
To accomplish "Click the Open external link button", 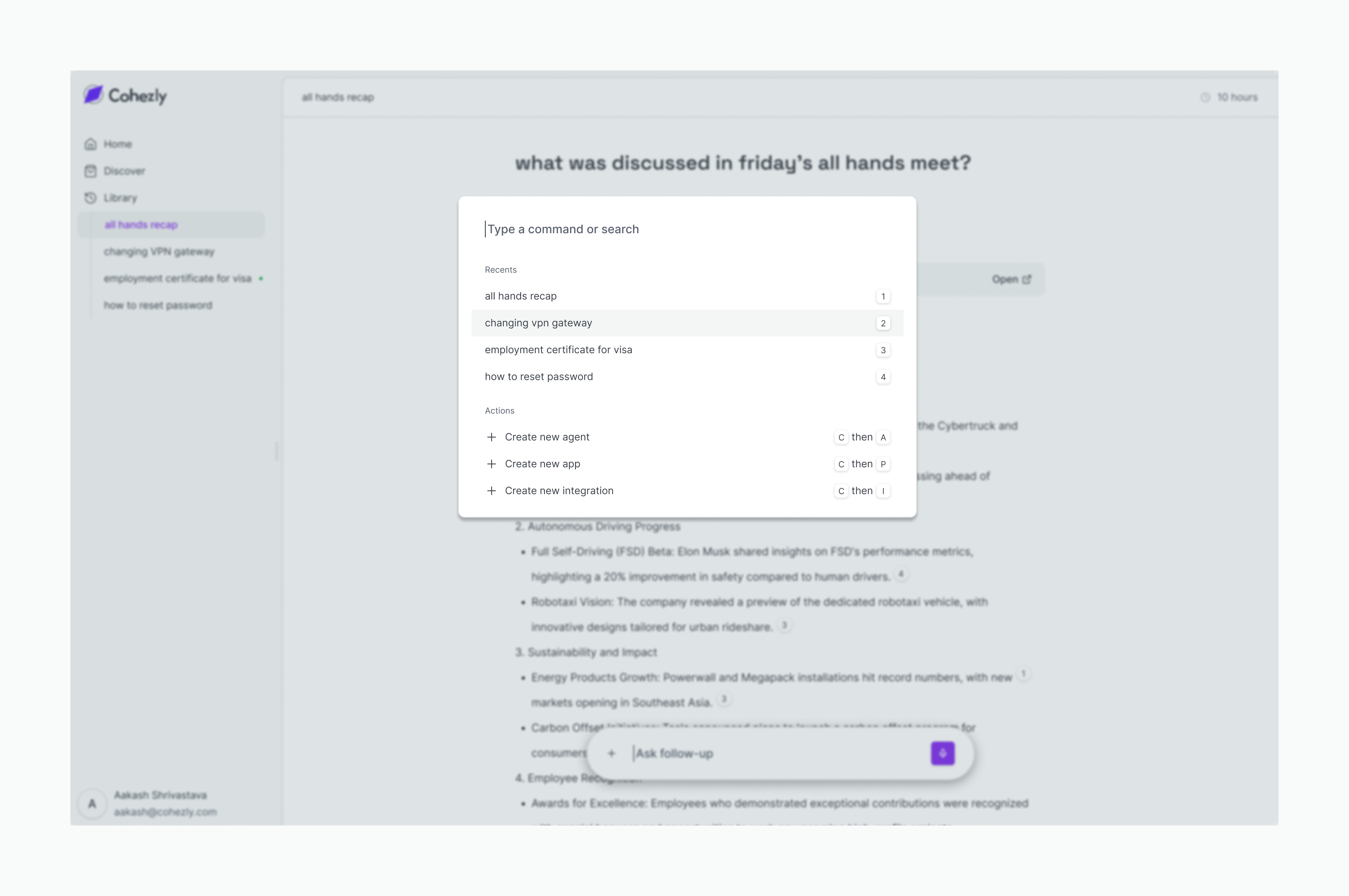I will click(x=1011, y=279).
